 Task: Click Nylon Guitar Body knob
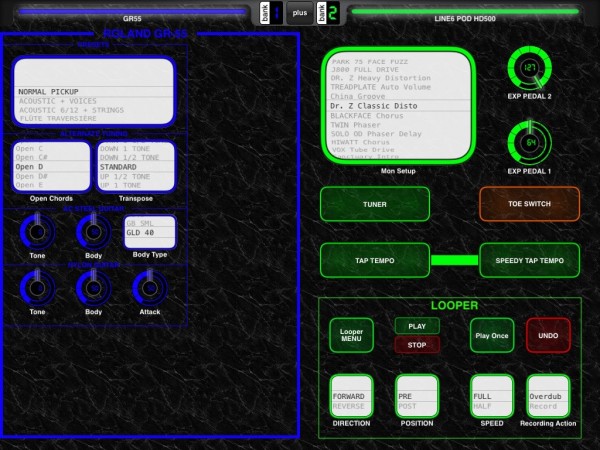(93, 288)
